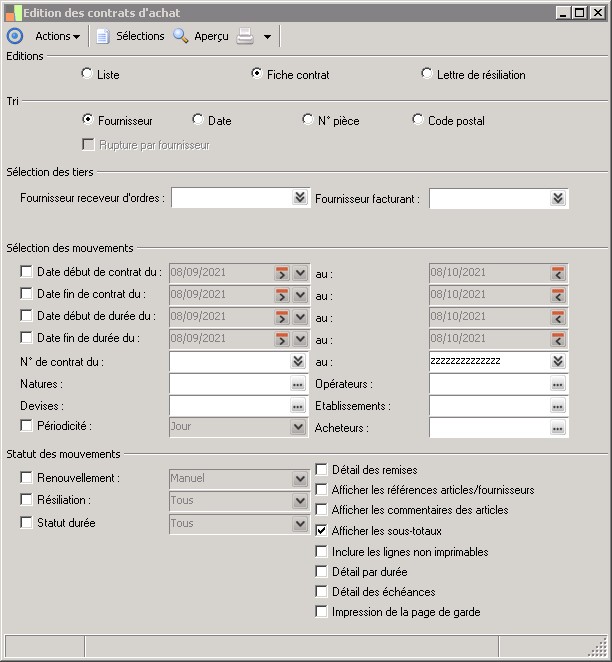
Task: Select the Lettre de résiliation option
Action: click(x=428, y=74)
